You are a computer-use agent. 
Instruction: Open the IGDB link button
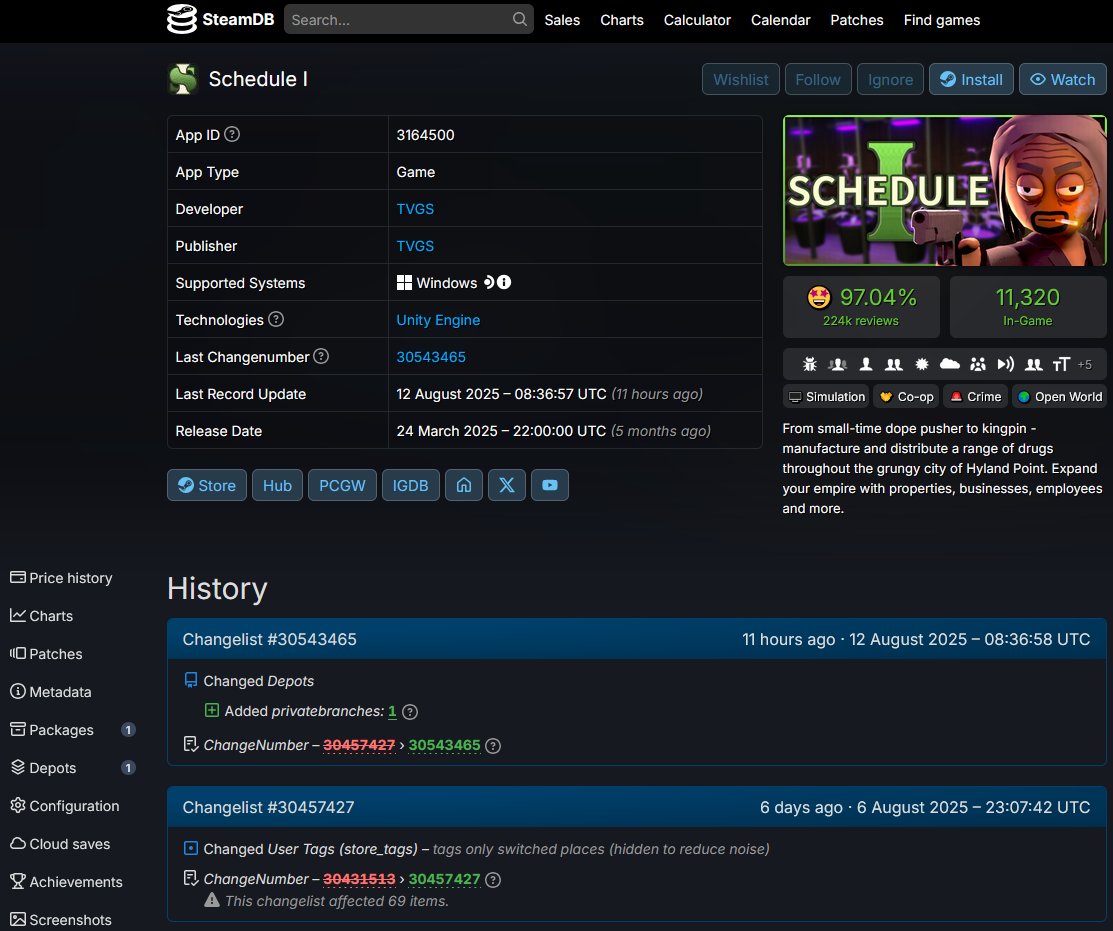410,485
